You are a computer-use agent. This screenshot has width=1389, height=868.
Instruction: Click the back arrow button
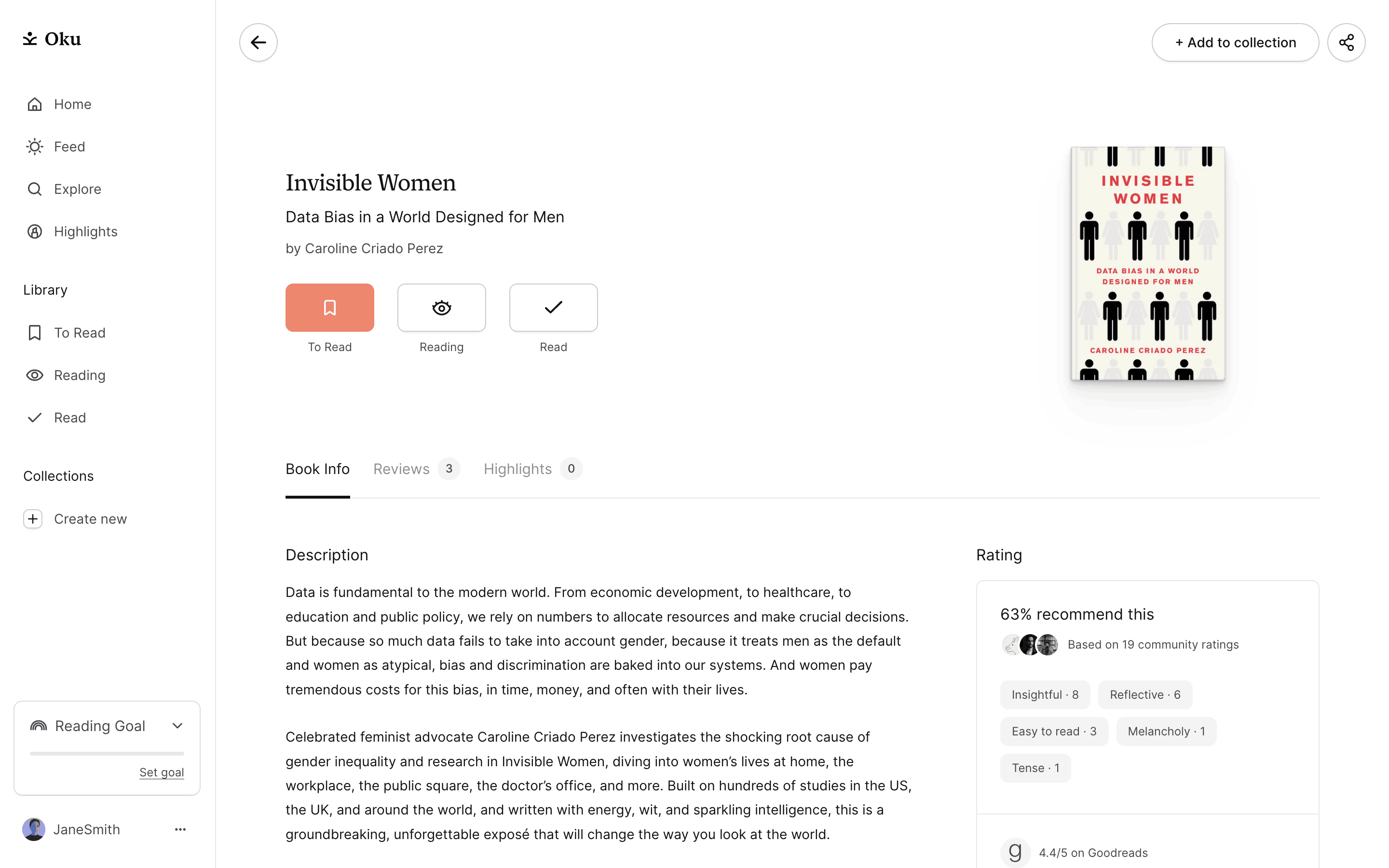click(259, 42)
